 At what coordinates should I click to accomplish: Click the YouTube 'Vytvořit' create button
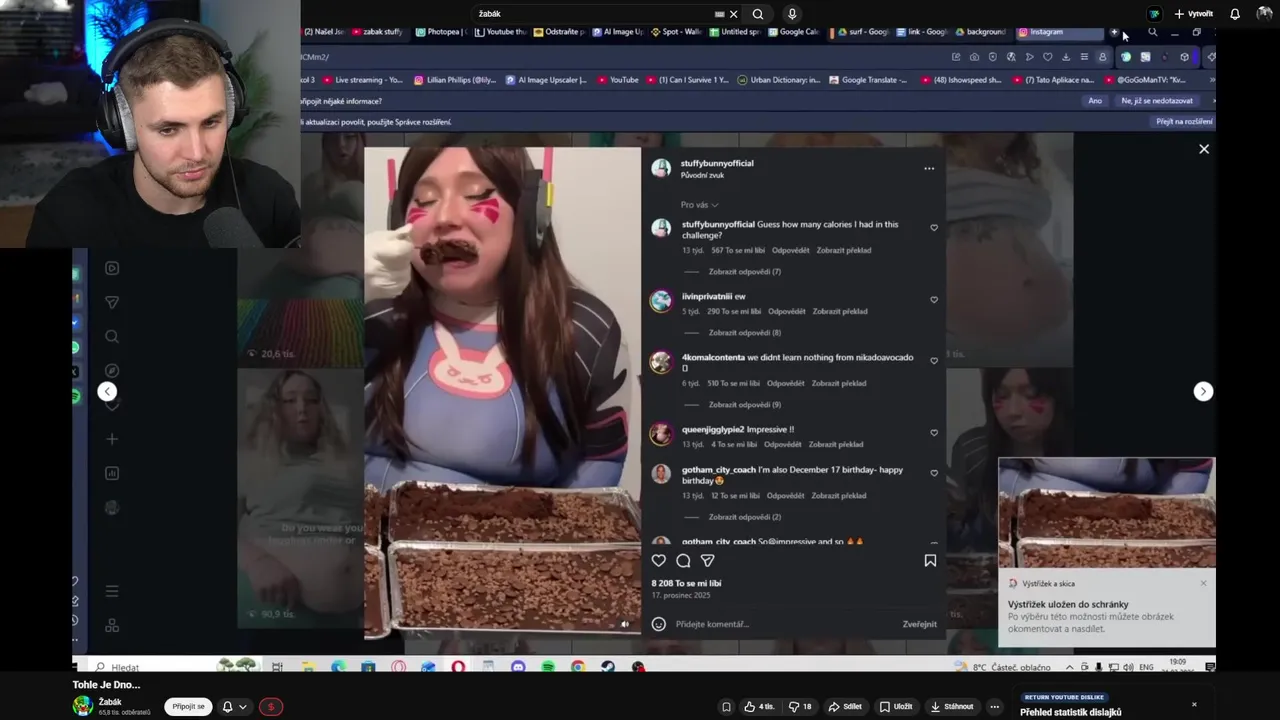1193,14
